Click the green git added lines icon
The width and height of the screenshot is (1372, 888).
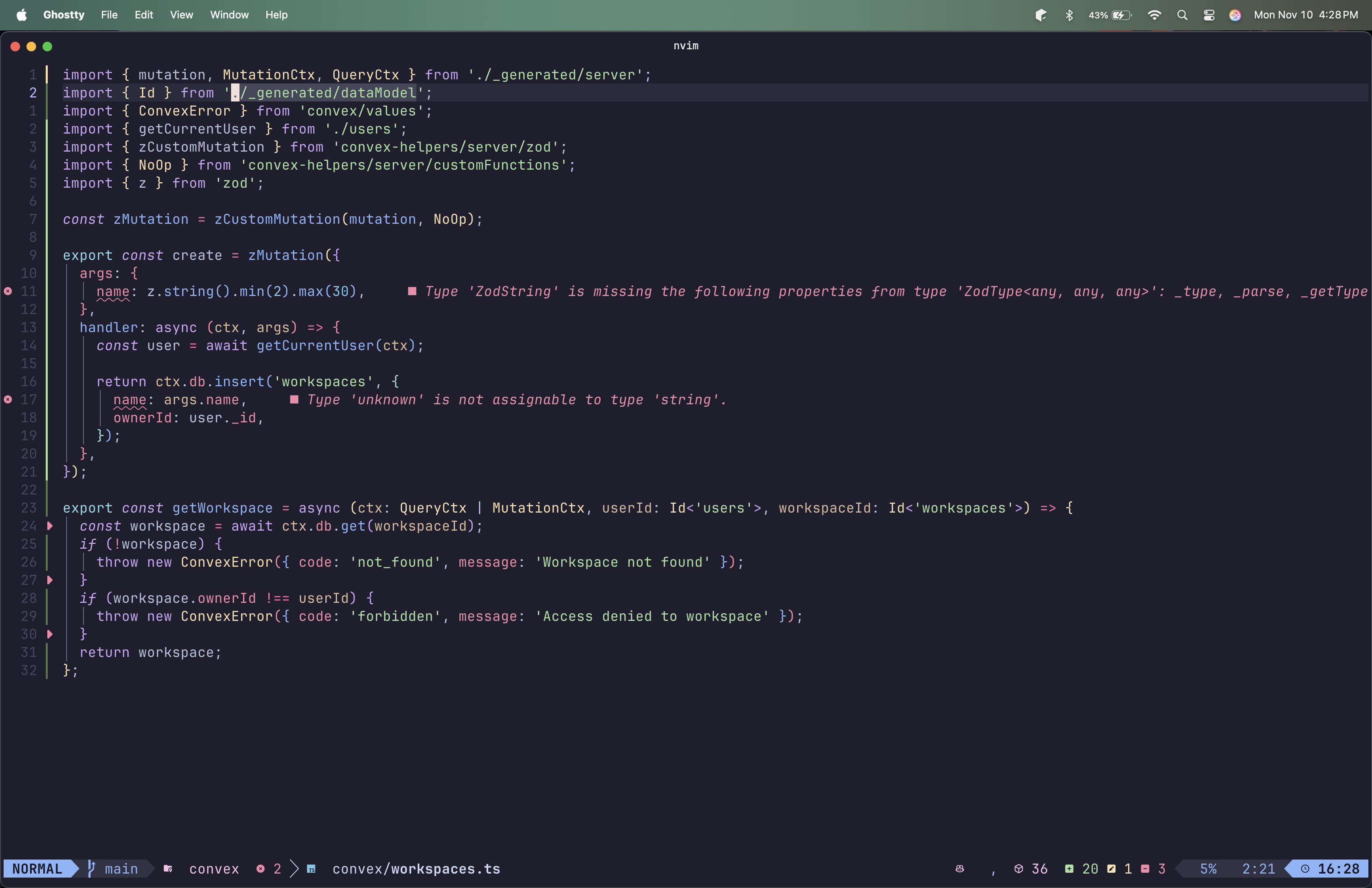[1070, 868]
